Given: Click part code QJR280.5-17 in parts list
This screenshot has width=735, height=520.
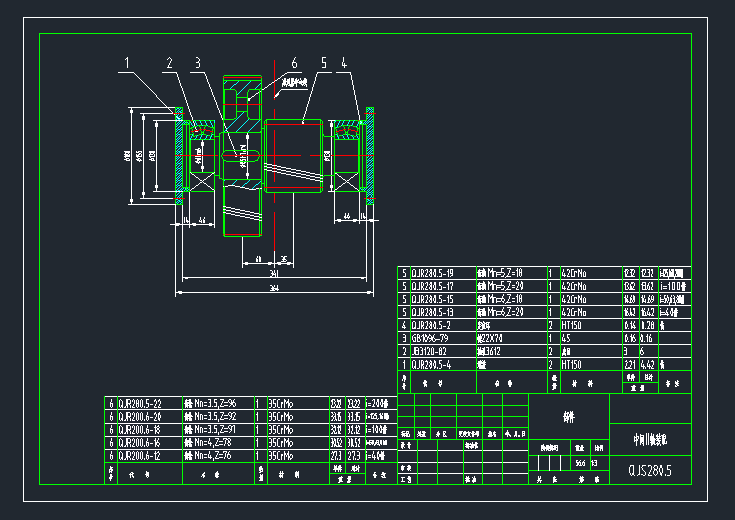Looking at the screenshot, I should (x=432, y=286).
